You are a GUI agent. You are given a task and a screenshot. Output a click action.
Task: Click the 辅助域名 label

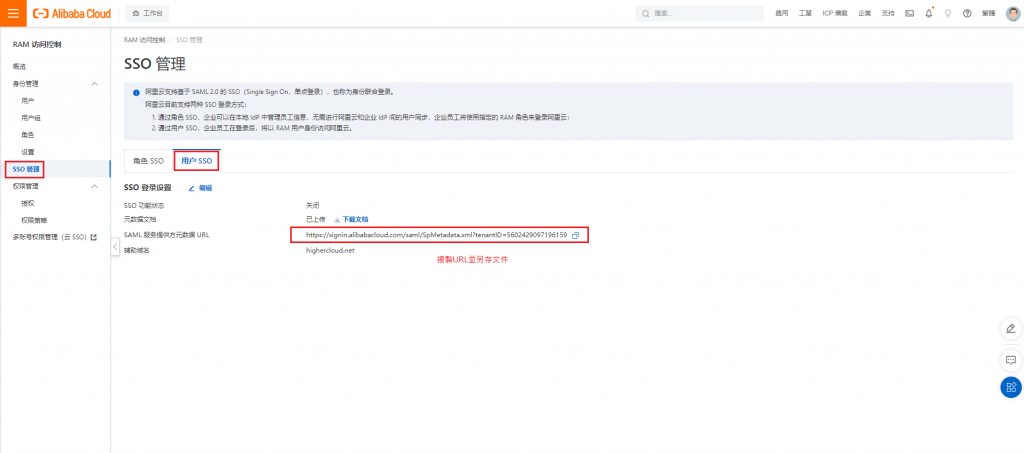136,250
